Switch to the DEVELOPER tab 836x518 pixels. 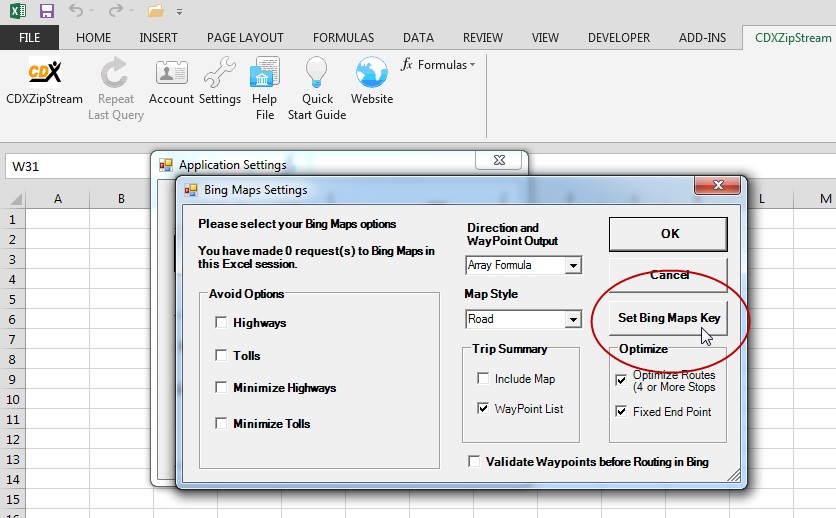619,38
